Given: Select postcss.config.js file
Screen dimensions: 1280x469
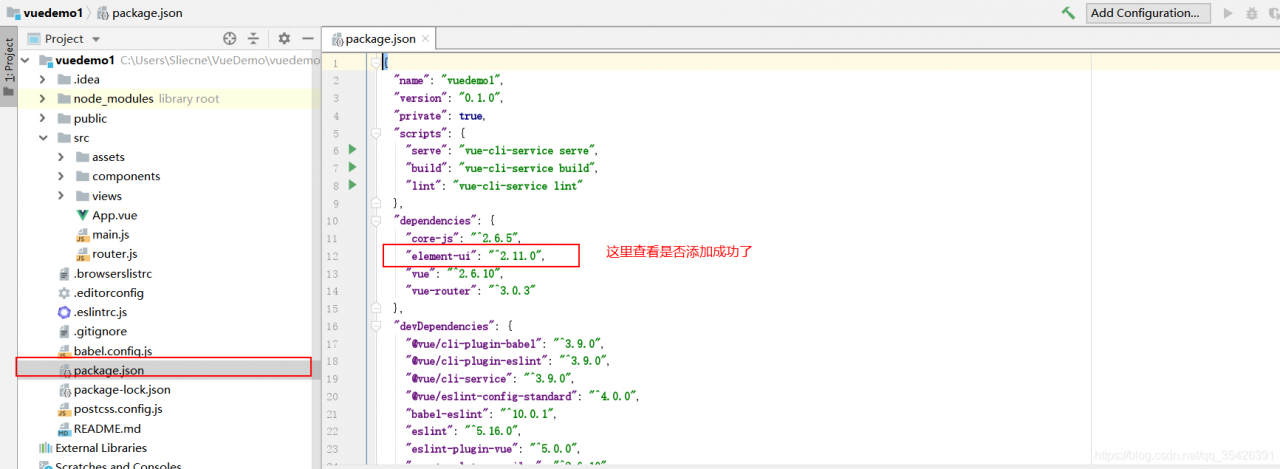Looking at the screenshot, I should 118,409.
